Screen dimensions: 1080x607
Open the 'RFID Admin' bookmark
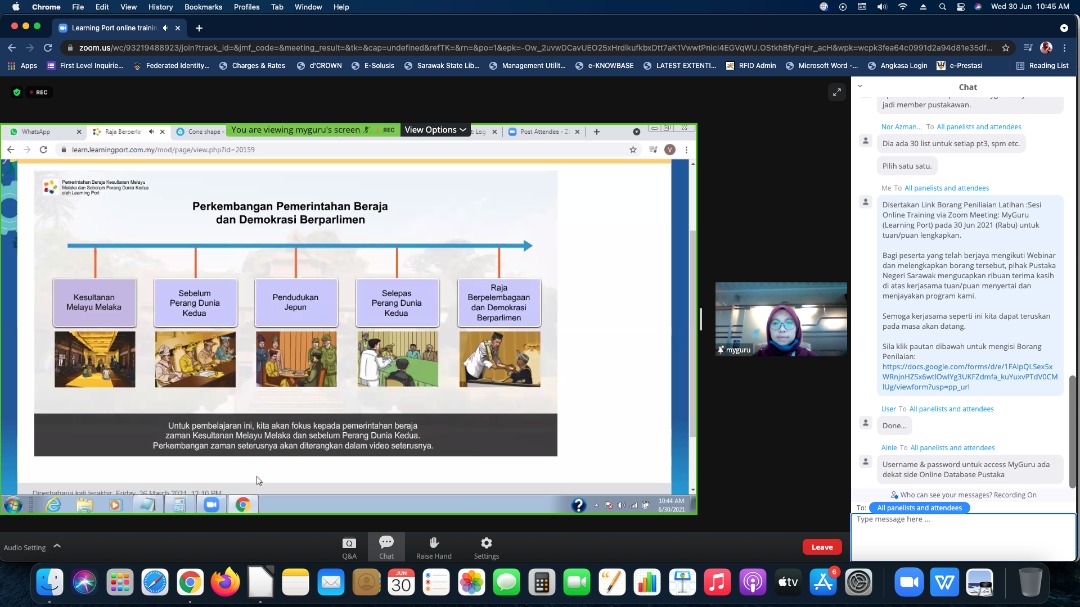pyautogui.click(x=751, y=65)
